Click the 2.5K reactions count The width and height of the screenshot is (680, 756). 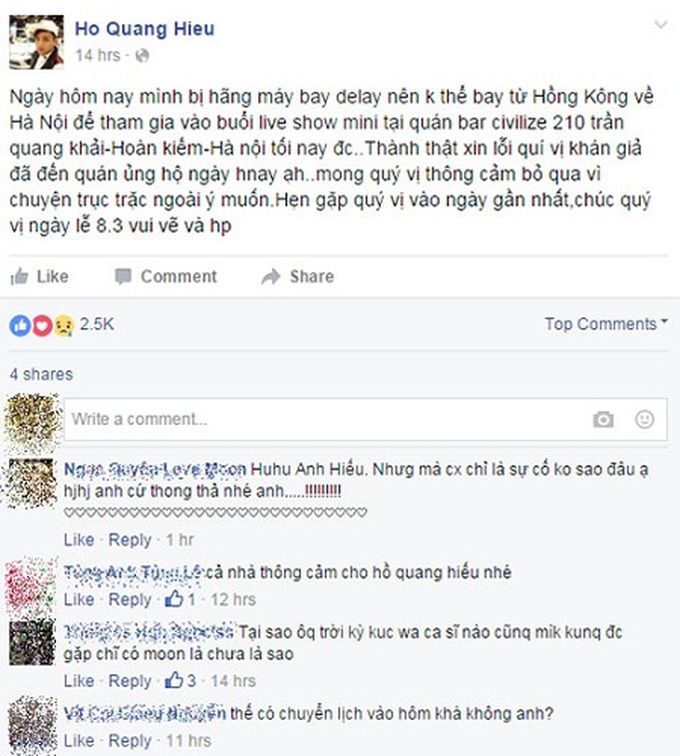(x=97, y=324)
